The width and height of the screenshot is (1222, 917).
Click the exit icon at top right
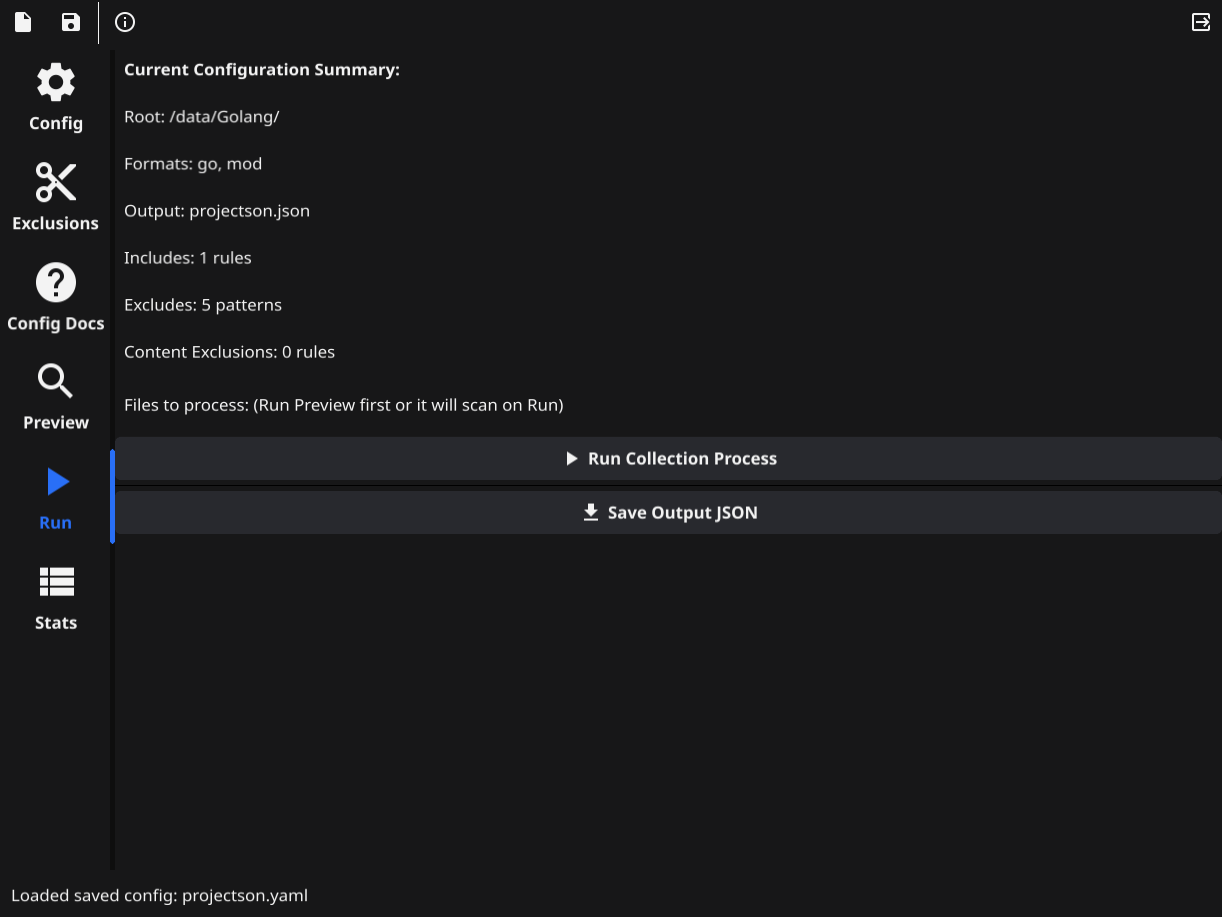(1201, 22)
